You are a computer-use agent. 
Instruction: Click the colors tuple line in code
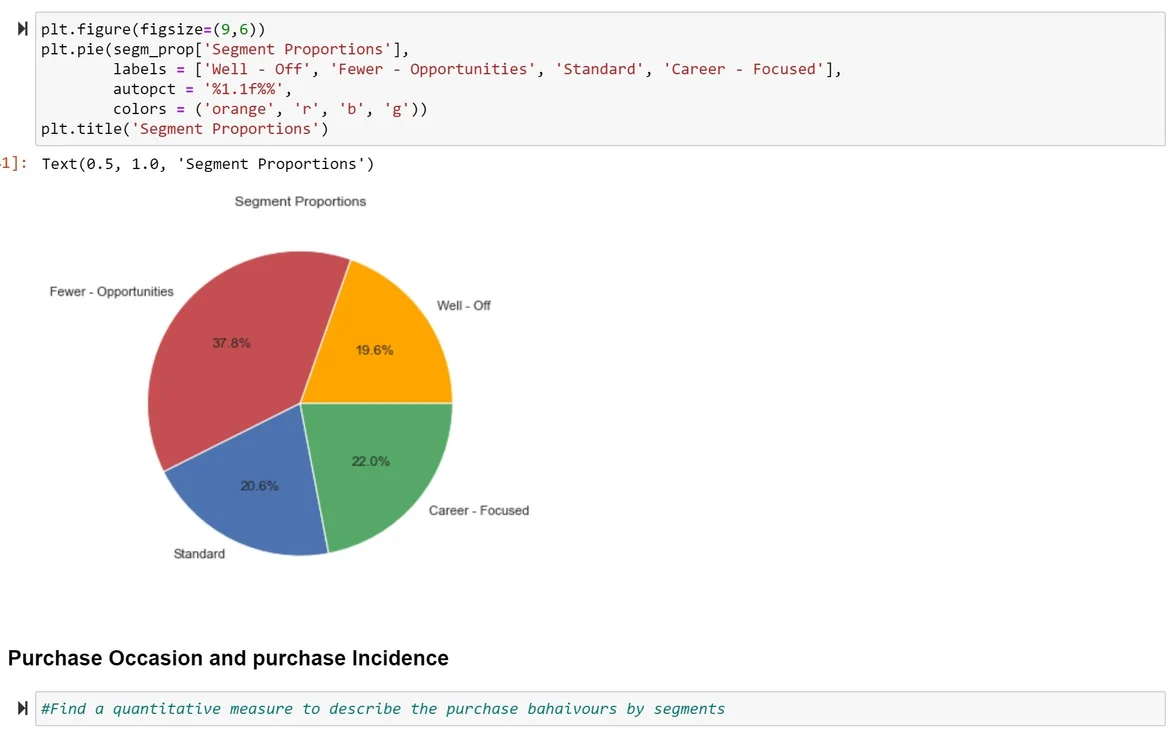(270, 109)
